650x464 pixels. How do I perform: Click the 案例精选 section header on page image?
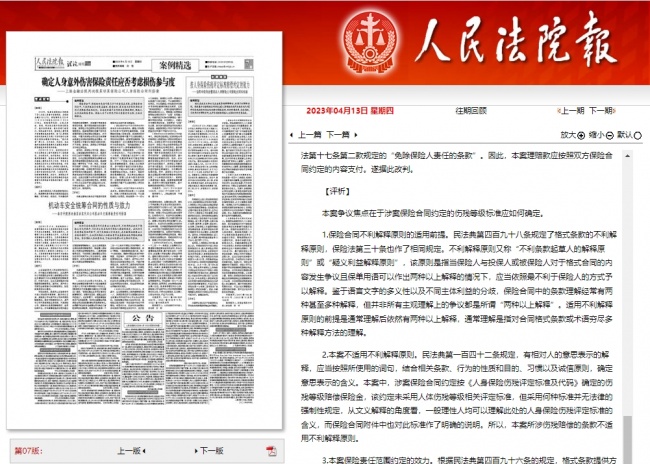[175, 65]
